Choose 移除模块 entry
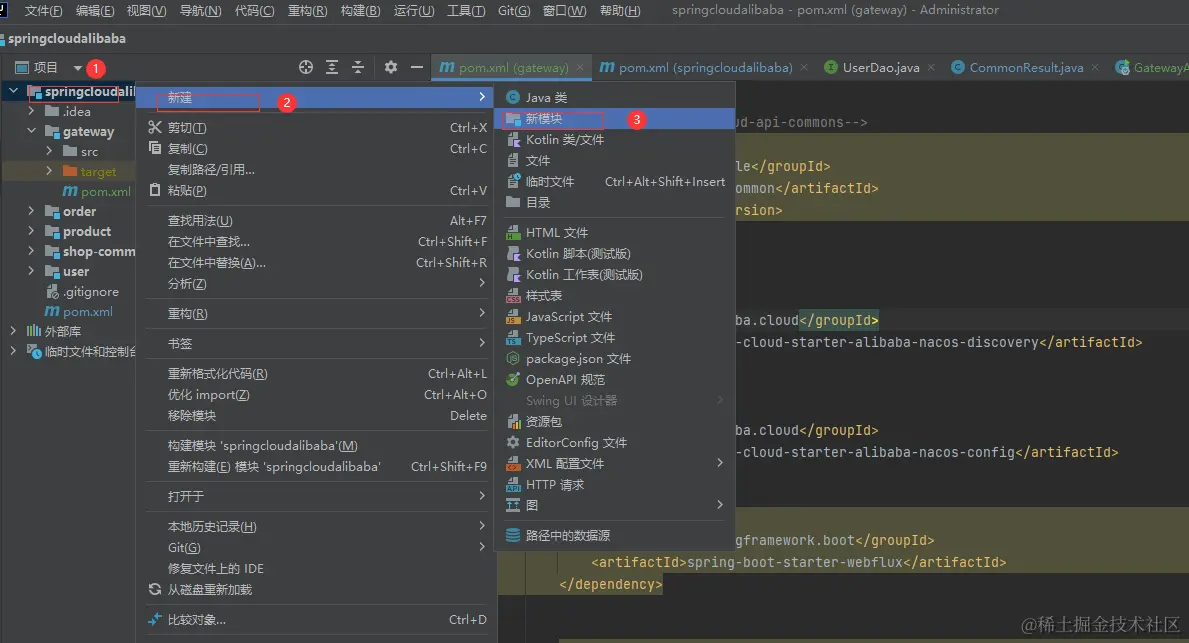Screen dimensions: 1189x643 [317, 416]
